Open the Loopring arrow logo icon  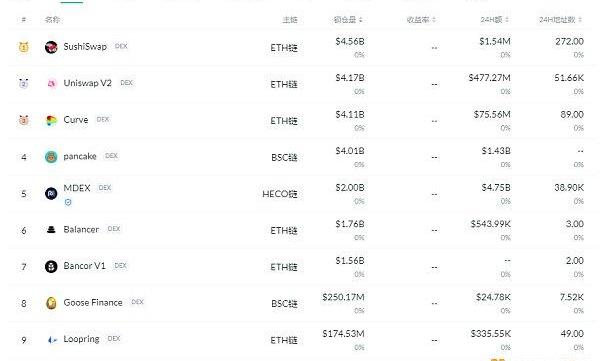52,340
